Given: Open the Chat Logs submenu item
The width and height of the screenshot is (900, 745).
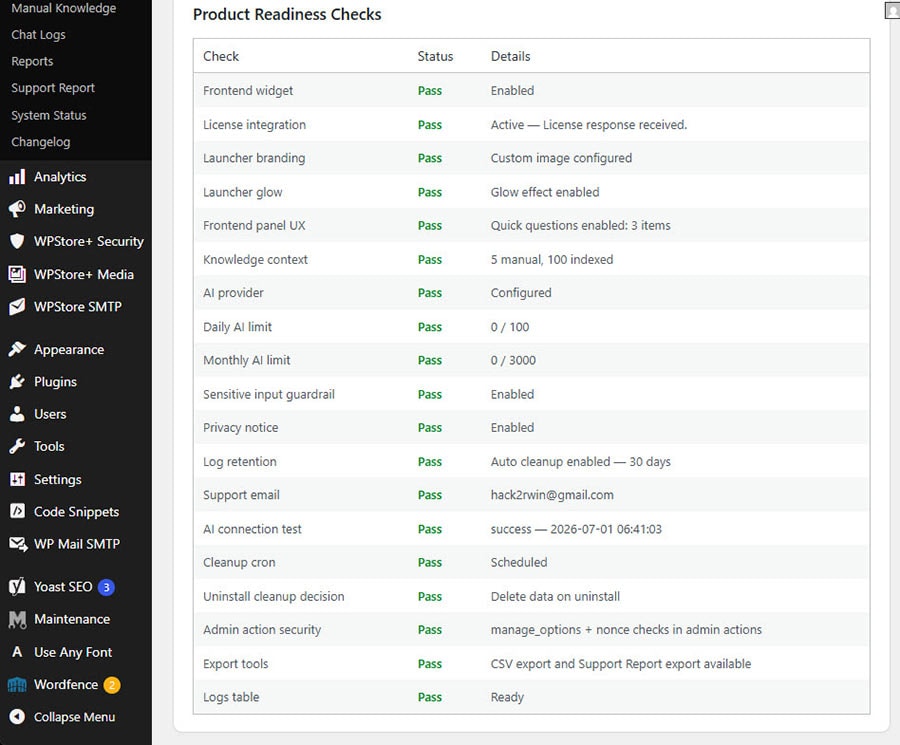Looking at the screenshot, I should point(38,34).
